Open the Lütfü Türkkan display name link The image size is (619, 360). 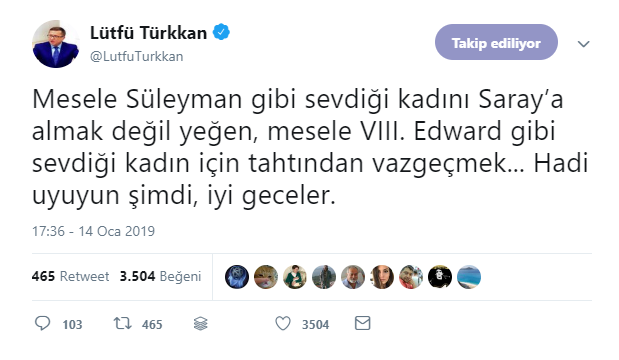click(x=148, y=33)
